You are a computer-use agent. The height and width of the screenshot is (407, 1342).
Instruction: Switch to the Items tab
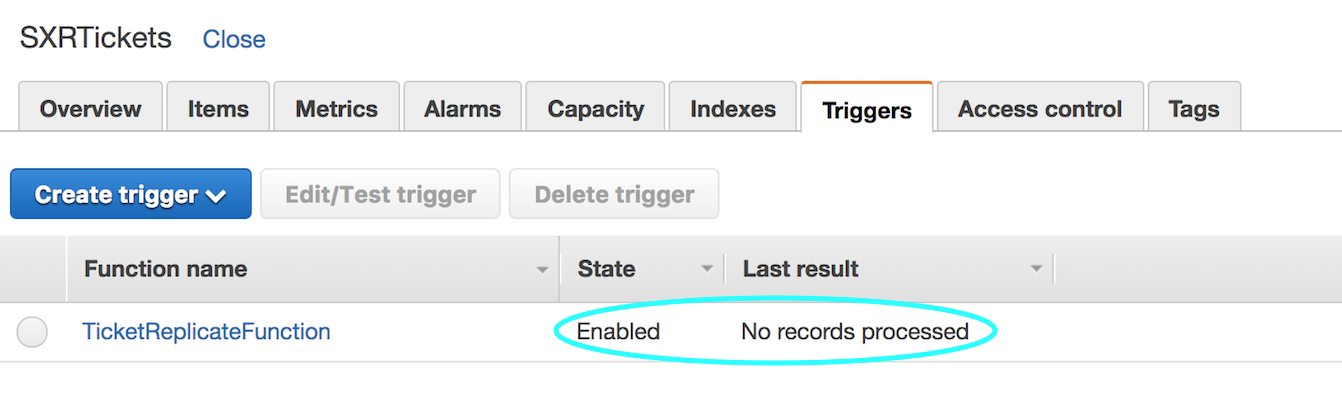[218, 108]
